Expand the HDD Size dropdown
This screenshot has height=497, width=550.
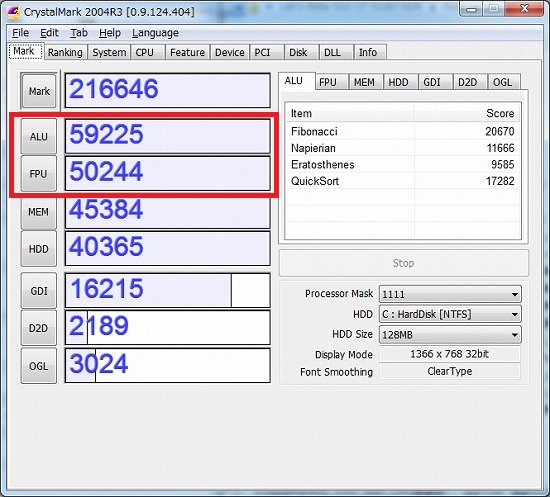pos(450,335)
